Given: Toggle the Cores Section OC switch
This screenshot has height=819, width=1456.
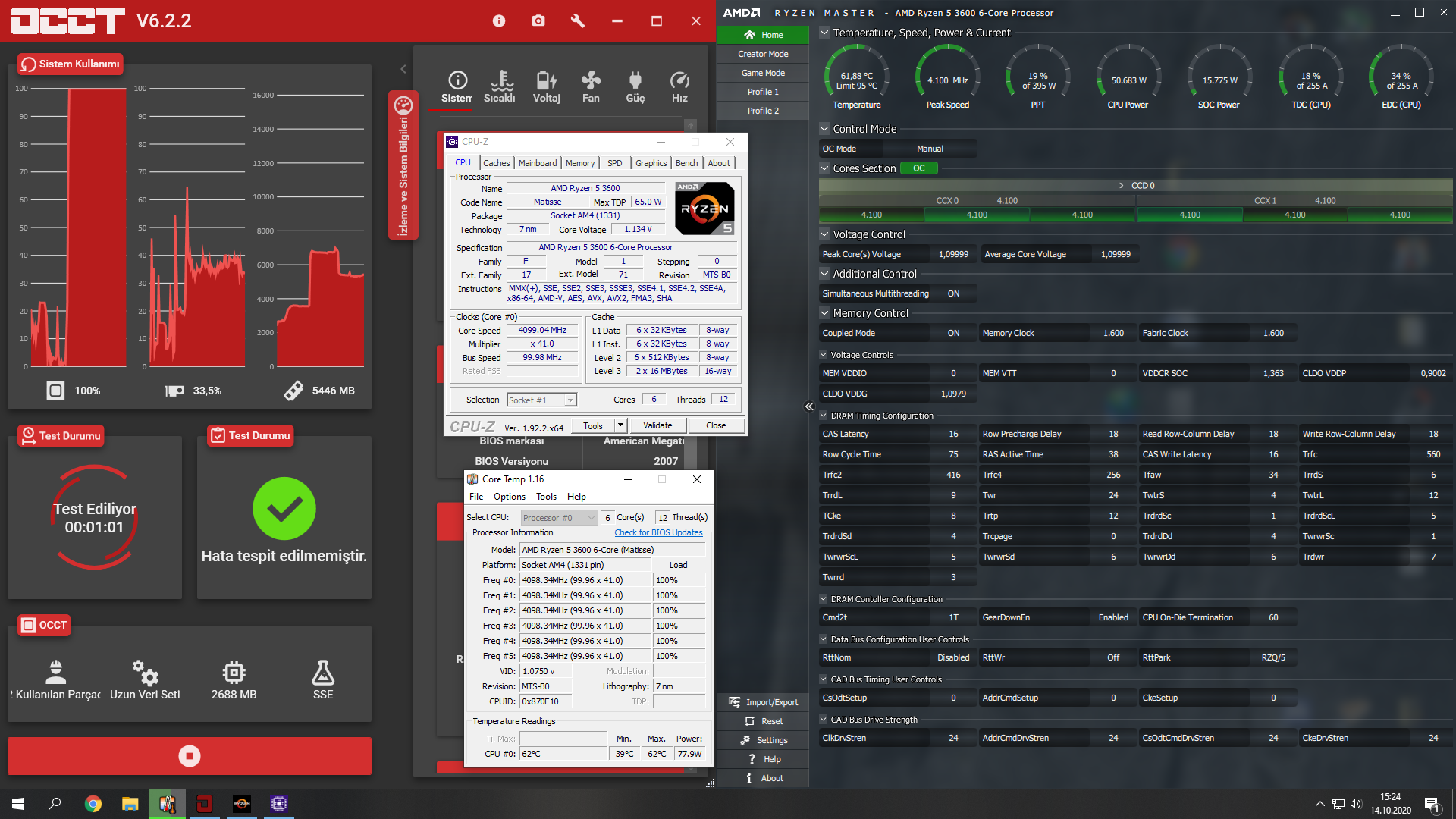Looking at the screenshot, I should pos(918,168).
